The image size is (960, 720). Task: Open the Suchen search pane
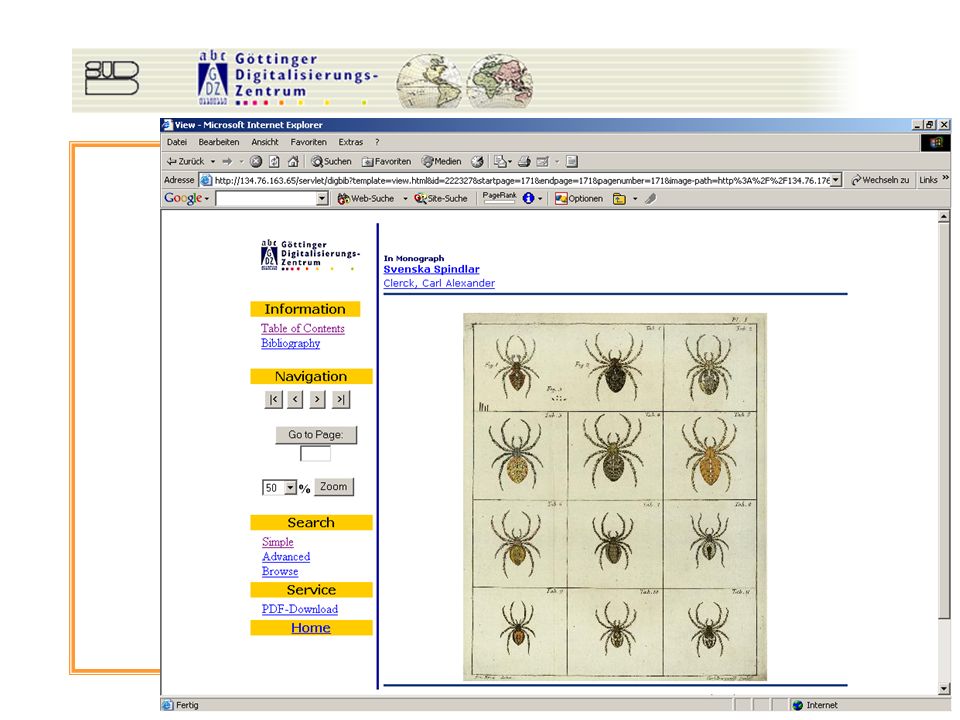pyautogui.click(x=331, y=162)
